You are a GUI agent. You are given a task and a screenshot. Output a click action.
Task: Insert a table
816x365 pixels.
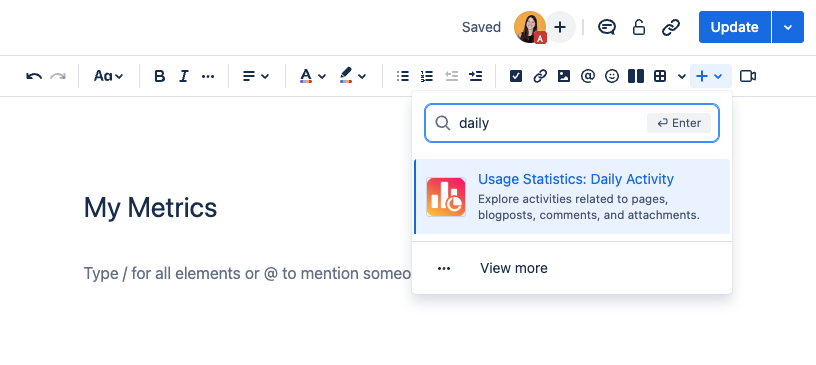[660, 77]
